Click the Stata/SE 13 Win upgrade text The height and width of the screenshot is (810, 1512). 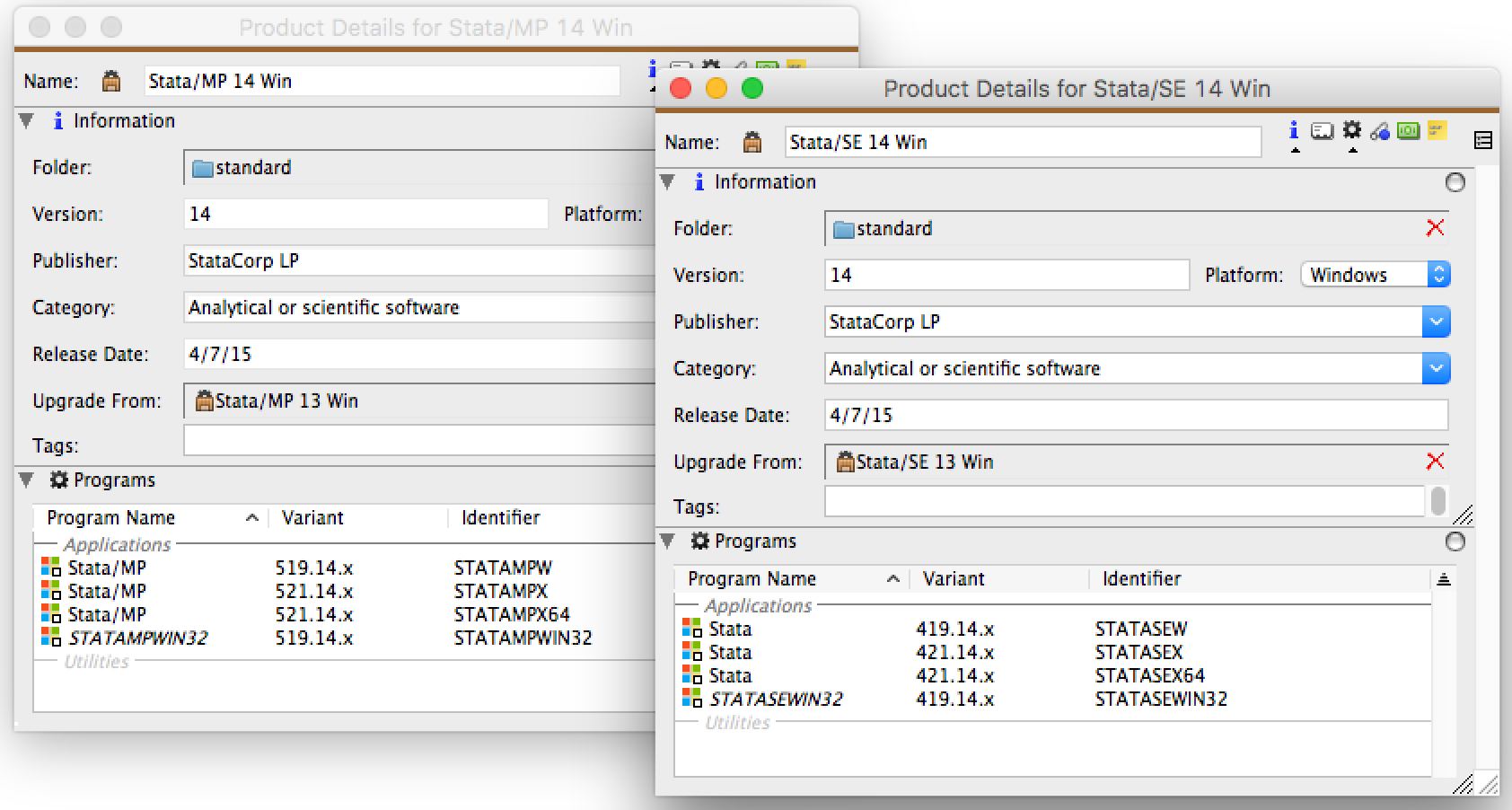coord(924,462)
